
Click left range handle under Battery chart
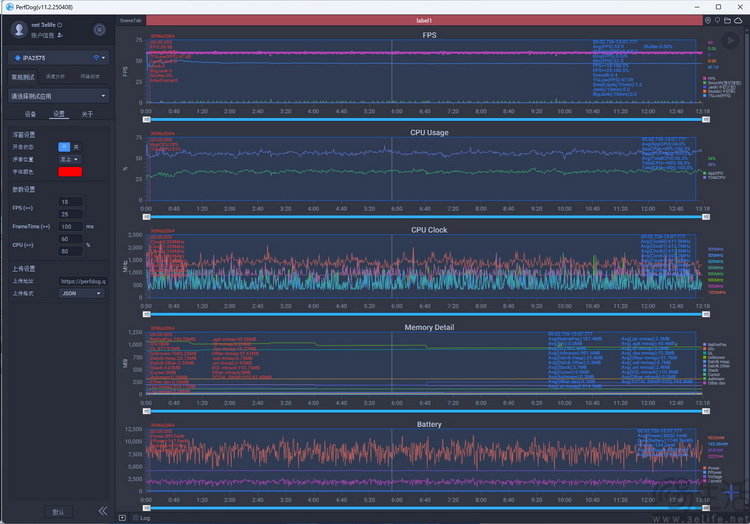147,508
